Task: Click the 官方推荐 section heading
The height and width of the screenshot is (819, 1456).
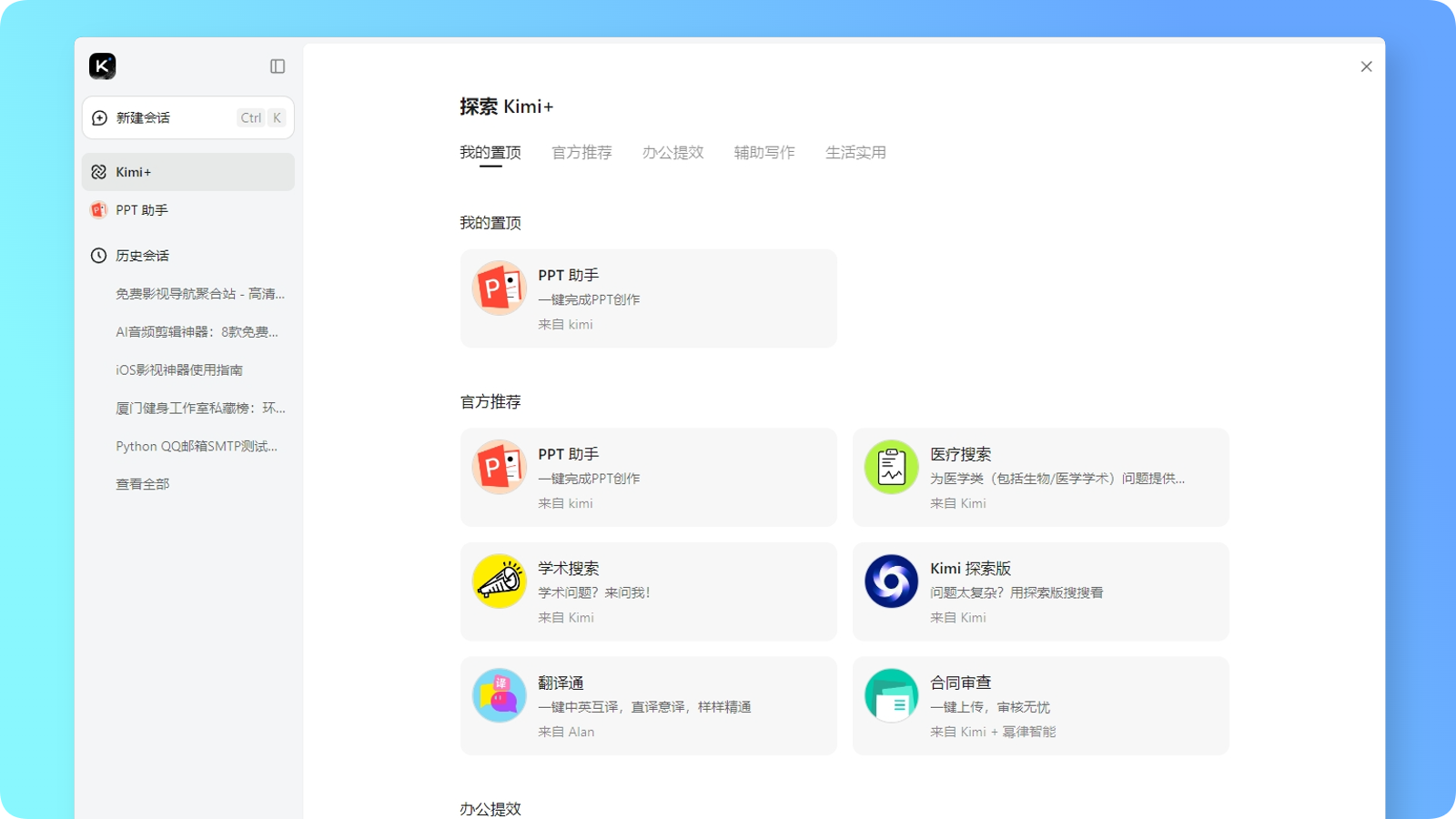Action: [x=490, y=402]
